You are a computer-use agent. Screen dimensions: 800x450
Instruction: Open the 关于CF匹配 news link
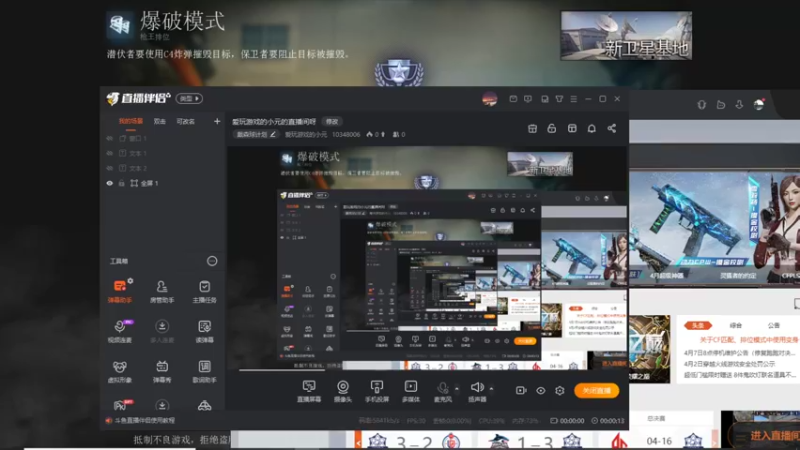pyautogui.click(x=749, y=339)
